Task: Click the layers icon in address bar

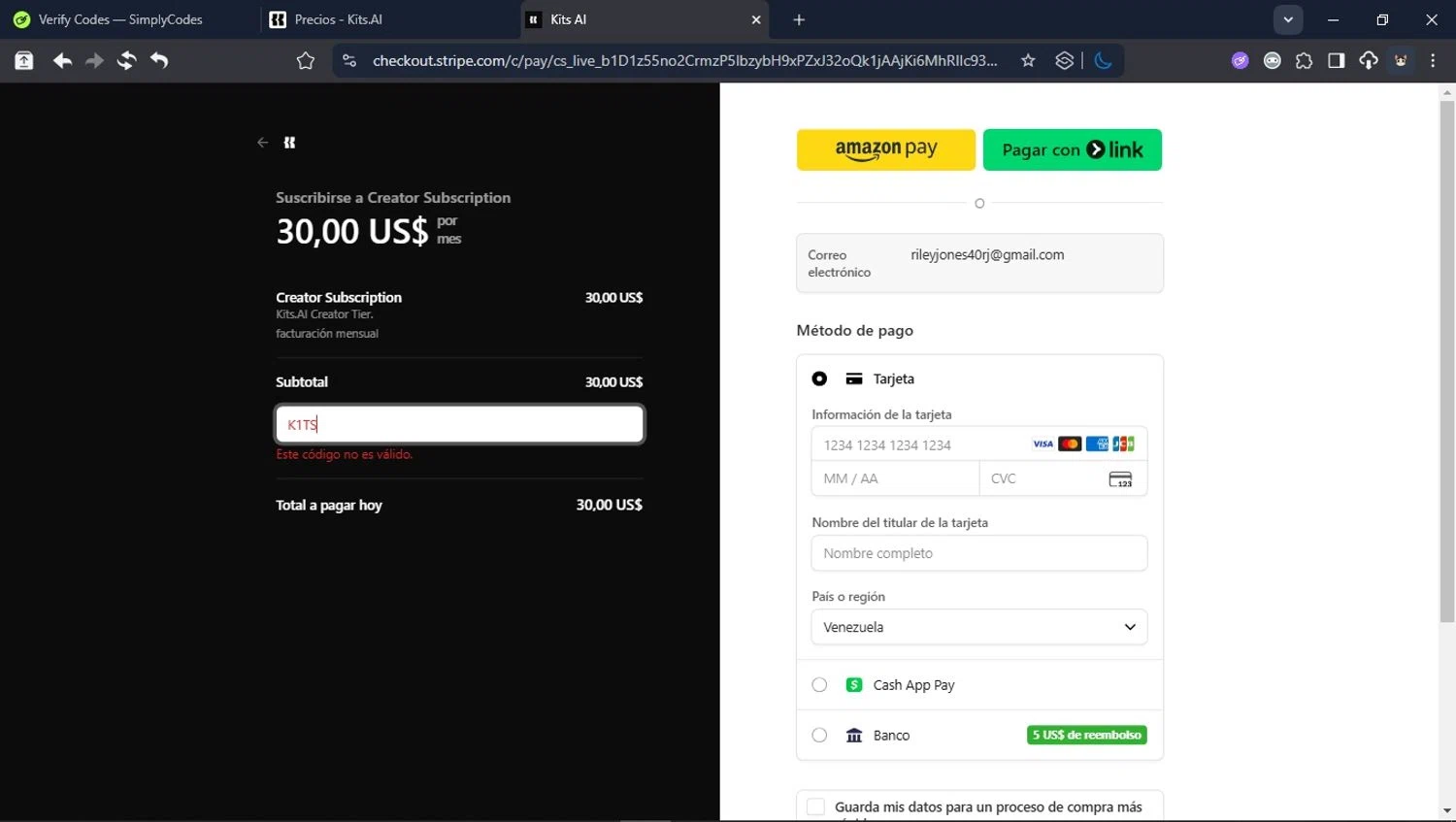Action: point(1065,61)
